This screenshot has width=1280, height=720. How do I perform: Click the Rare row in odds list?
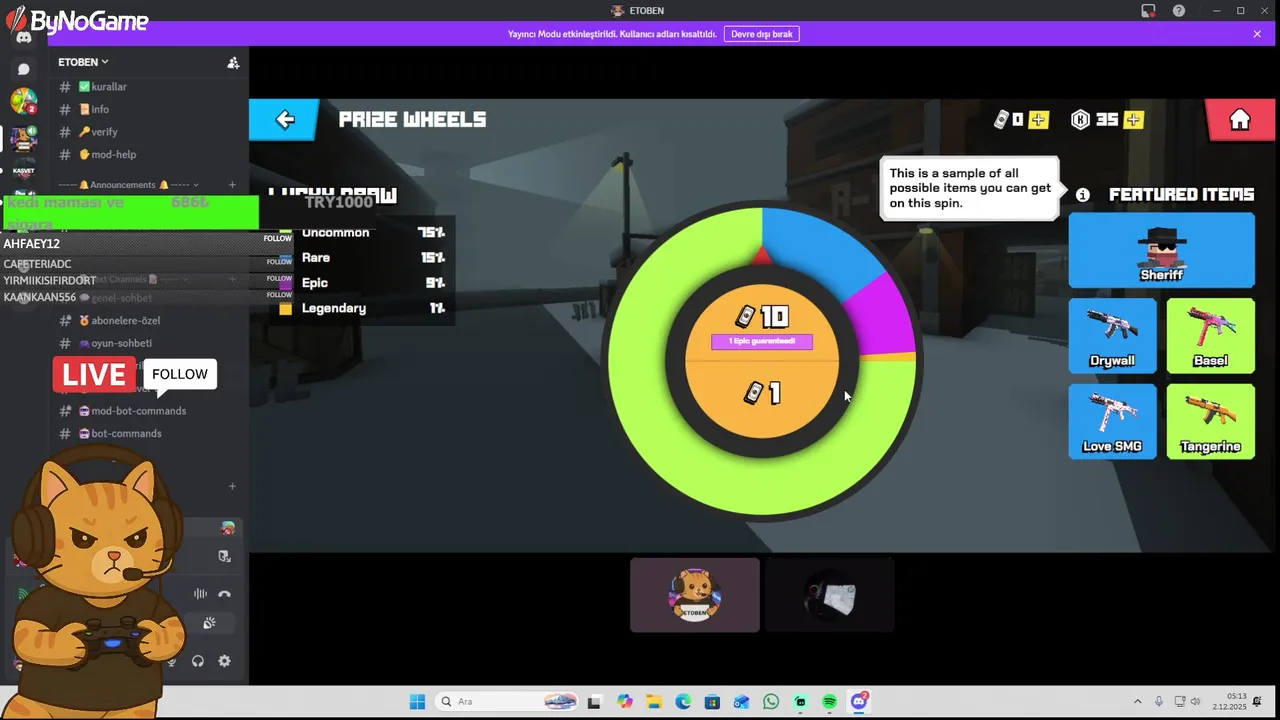click(362, 258)
